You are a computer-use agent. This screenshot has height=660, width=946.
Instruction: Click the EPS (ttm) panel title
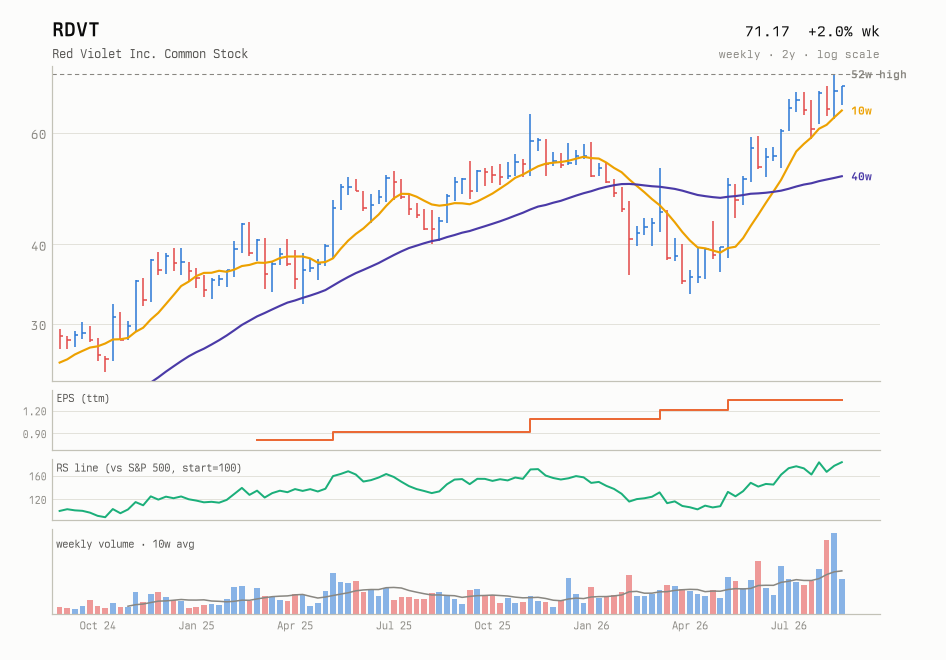[83, 398]
